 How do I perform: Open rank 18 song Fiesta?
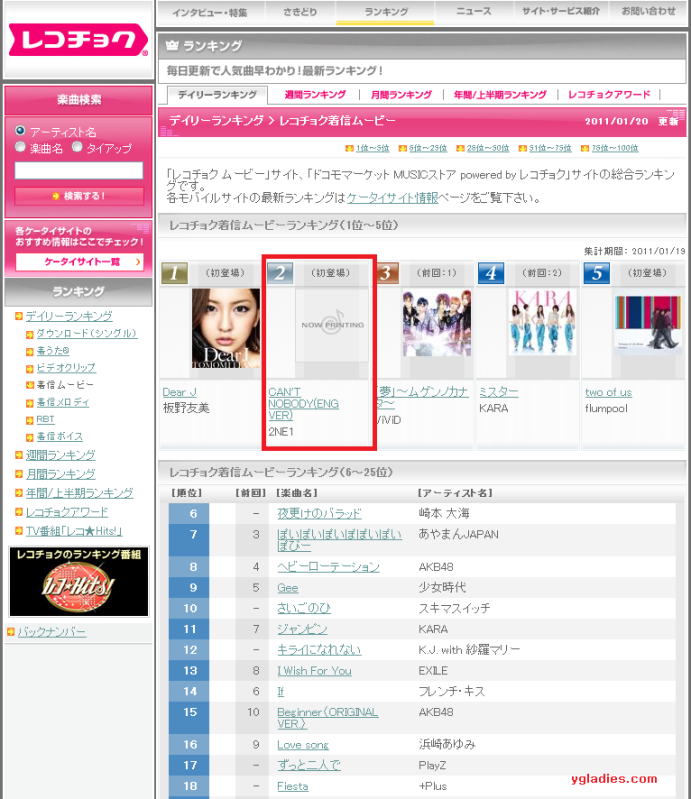(x=293, y=786)
